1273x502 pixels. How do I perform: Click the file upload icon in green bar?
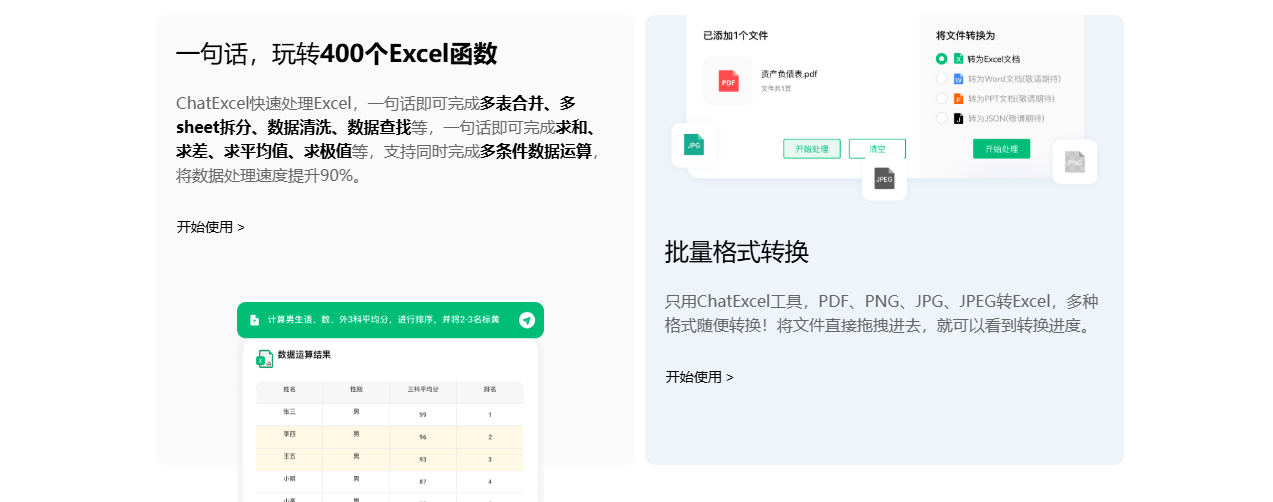[254, 320]
